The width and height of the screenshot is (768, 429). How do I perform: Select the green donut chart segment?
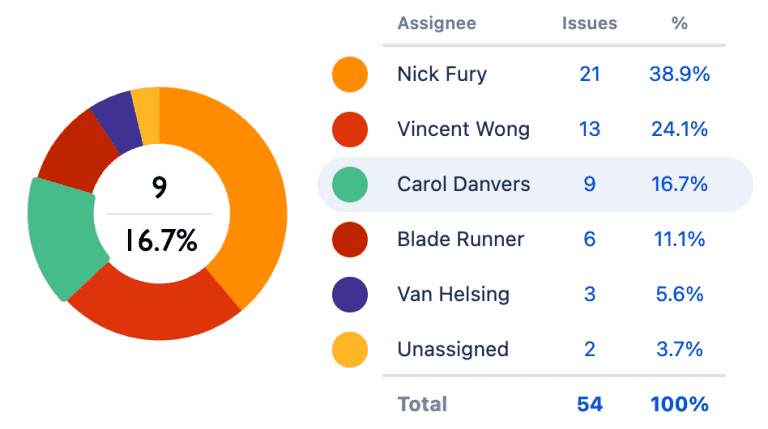[62, 238]
